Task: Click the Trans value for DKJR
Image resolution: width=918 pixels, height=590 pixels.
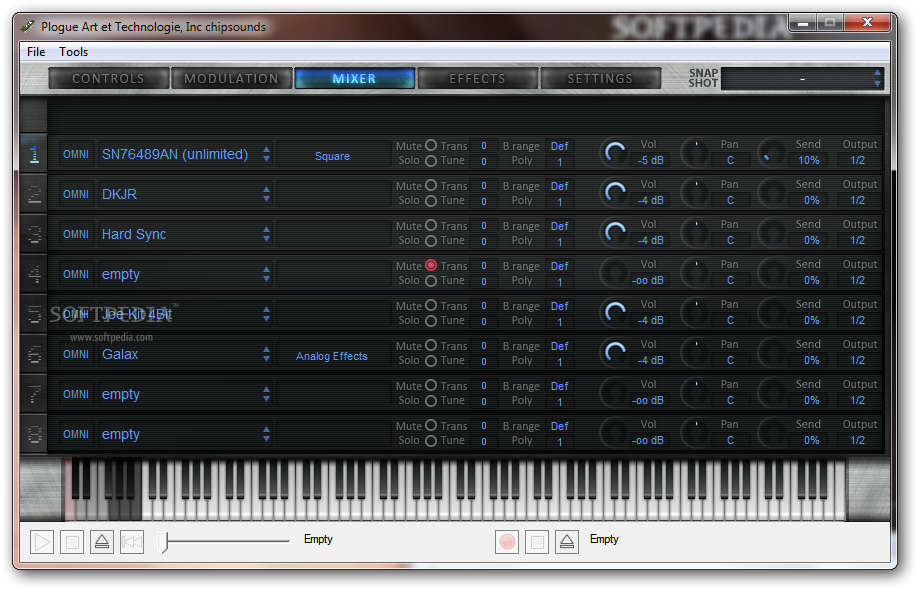Action: point(484,186)
